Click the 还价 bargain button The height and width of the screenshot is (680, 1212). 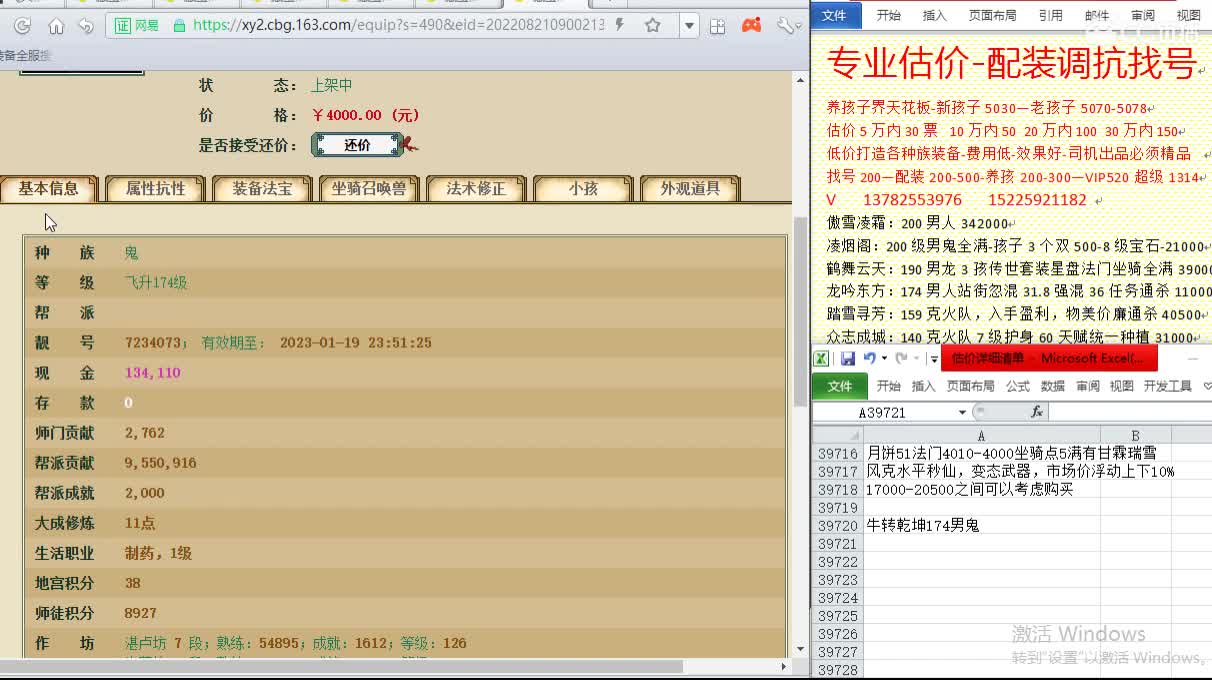pos(357,145)
